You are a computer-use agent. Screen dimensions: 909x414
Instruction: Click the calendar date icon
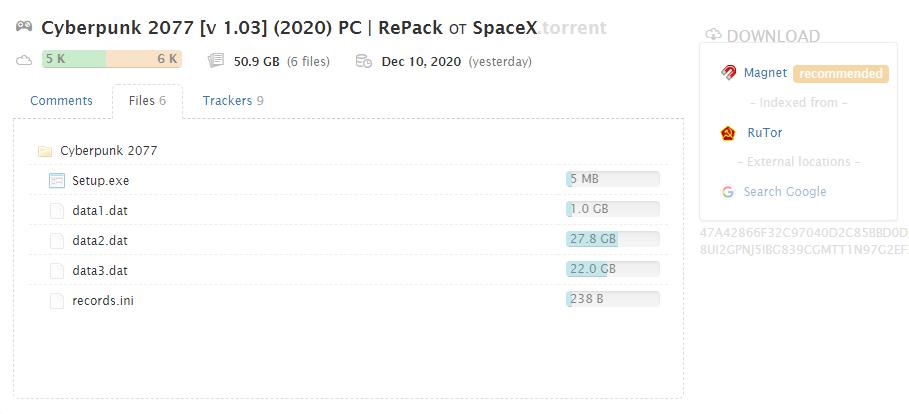pyautogui.click(x=364, y=61)
